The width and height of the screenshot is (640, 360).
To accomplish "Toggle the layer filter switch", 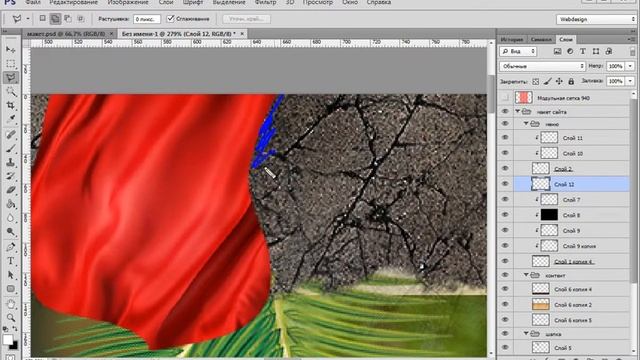I will click(x=633, y=51).
